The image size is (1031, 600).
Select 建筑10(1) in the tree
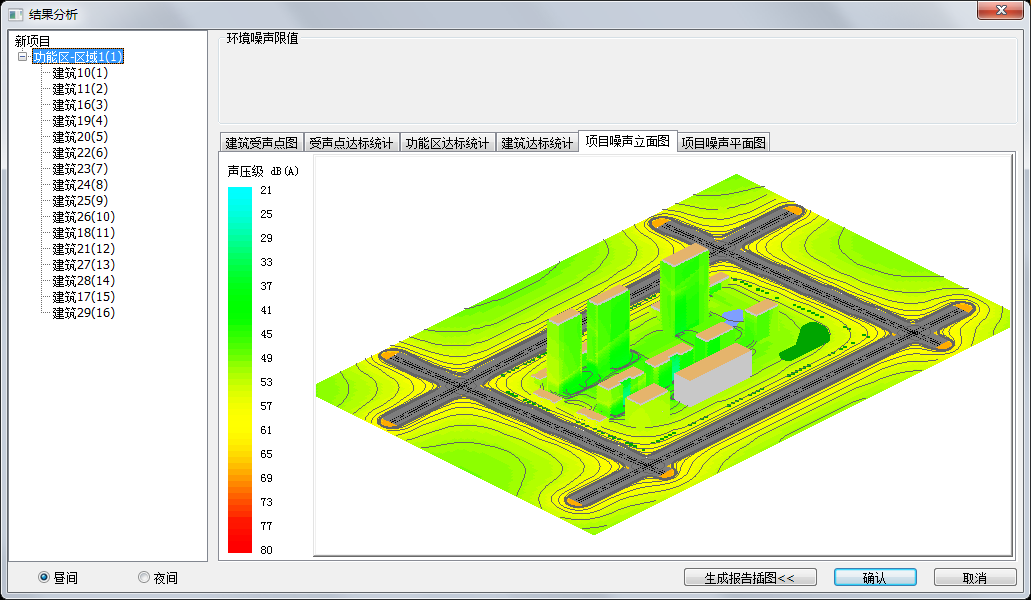(80, 73)
